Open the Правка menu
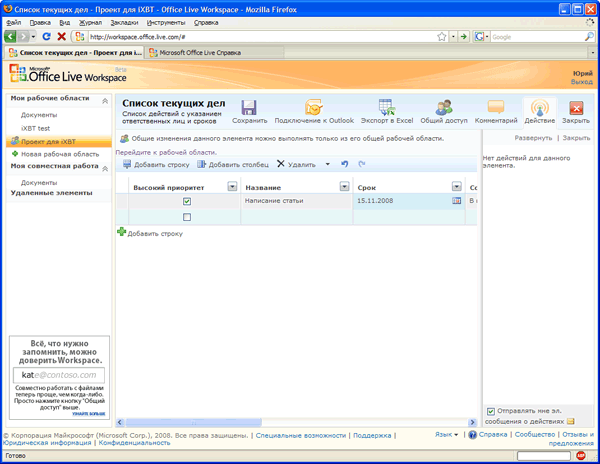The width and height of the screenshot is (600, 464). [40, 23]
